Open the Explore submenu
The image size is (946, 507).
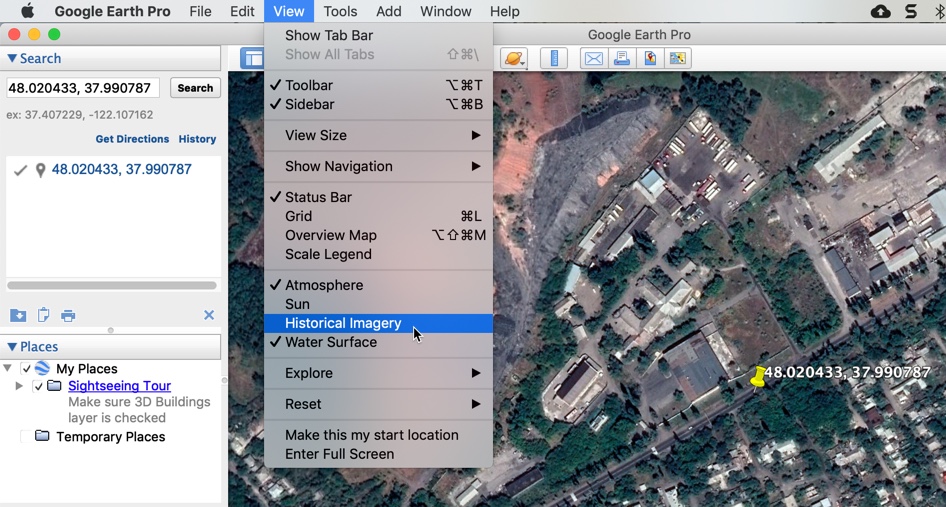[378, 373]
